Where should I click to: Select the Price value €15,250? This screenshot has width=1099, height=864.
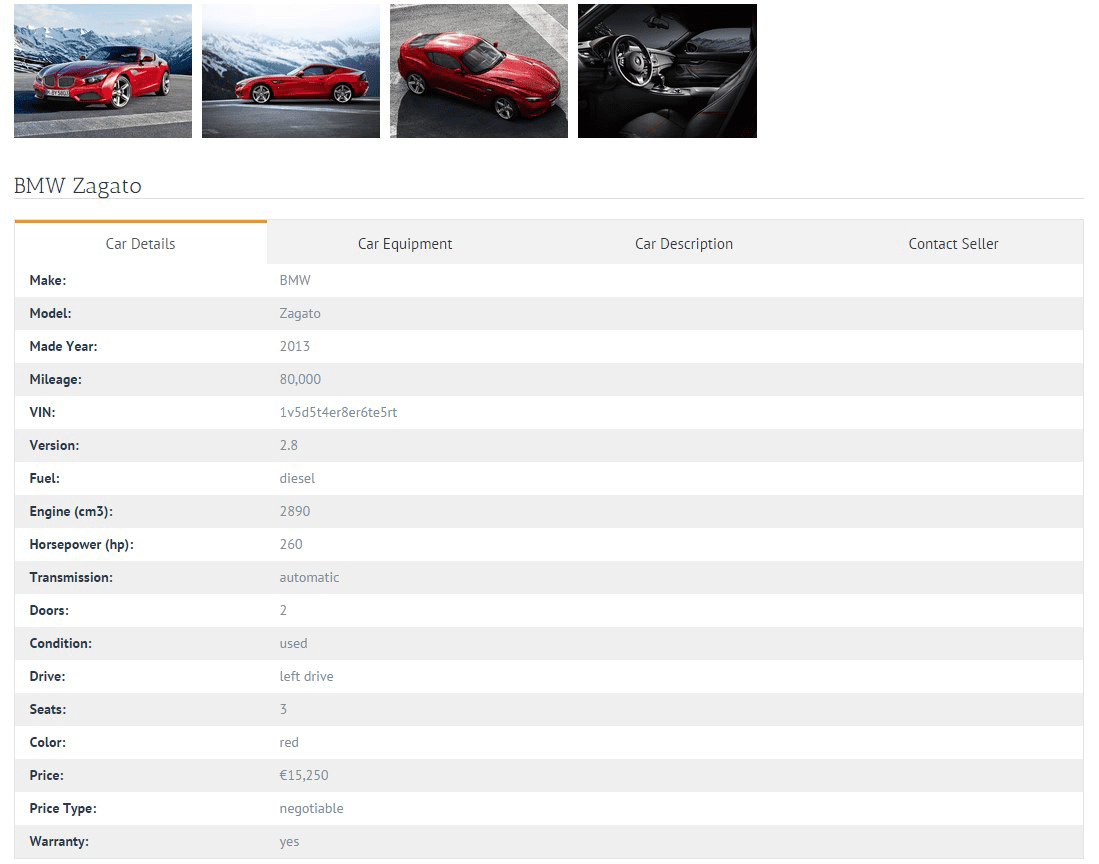(x=303, y=775)
